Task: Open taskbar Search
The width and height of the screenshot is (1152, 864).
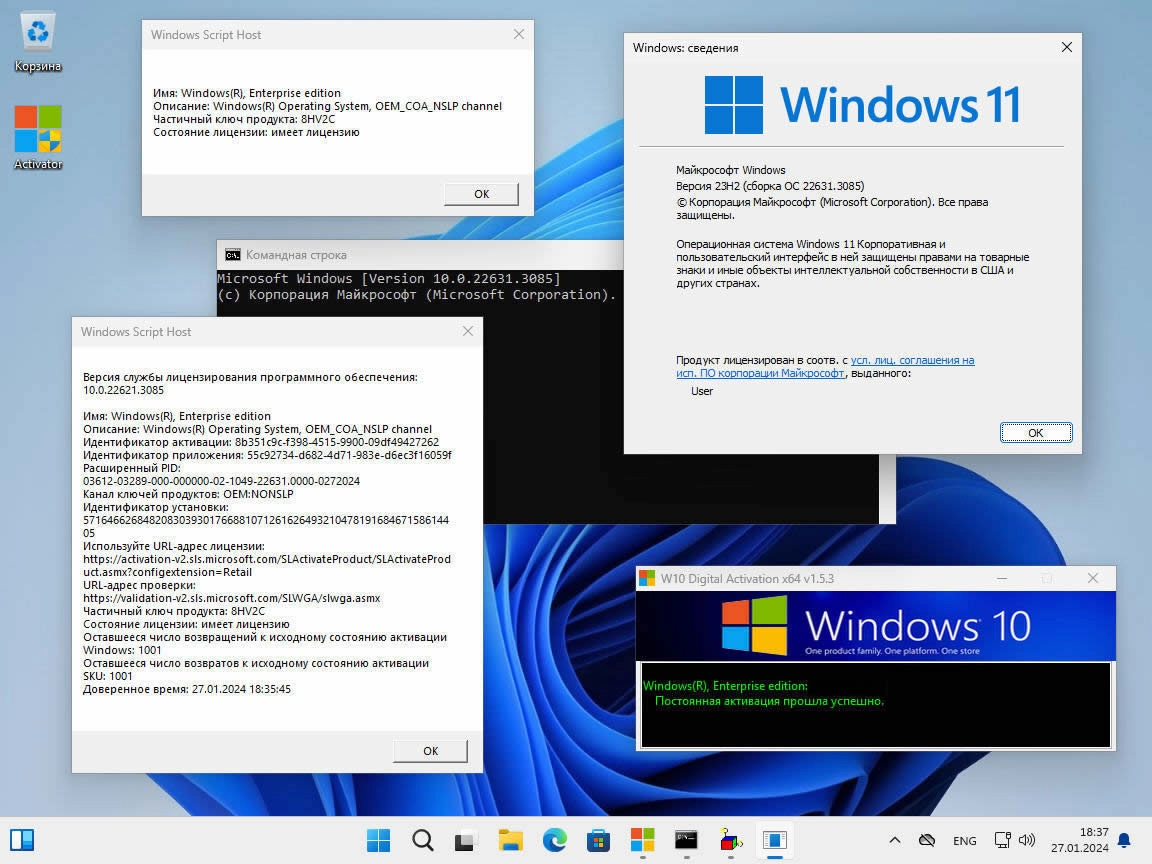Action: pyautogui.click(x=422, y=840)
